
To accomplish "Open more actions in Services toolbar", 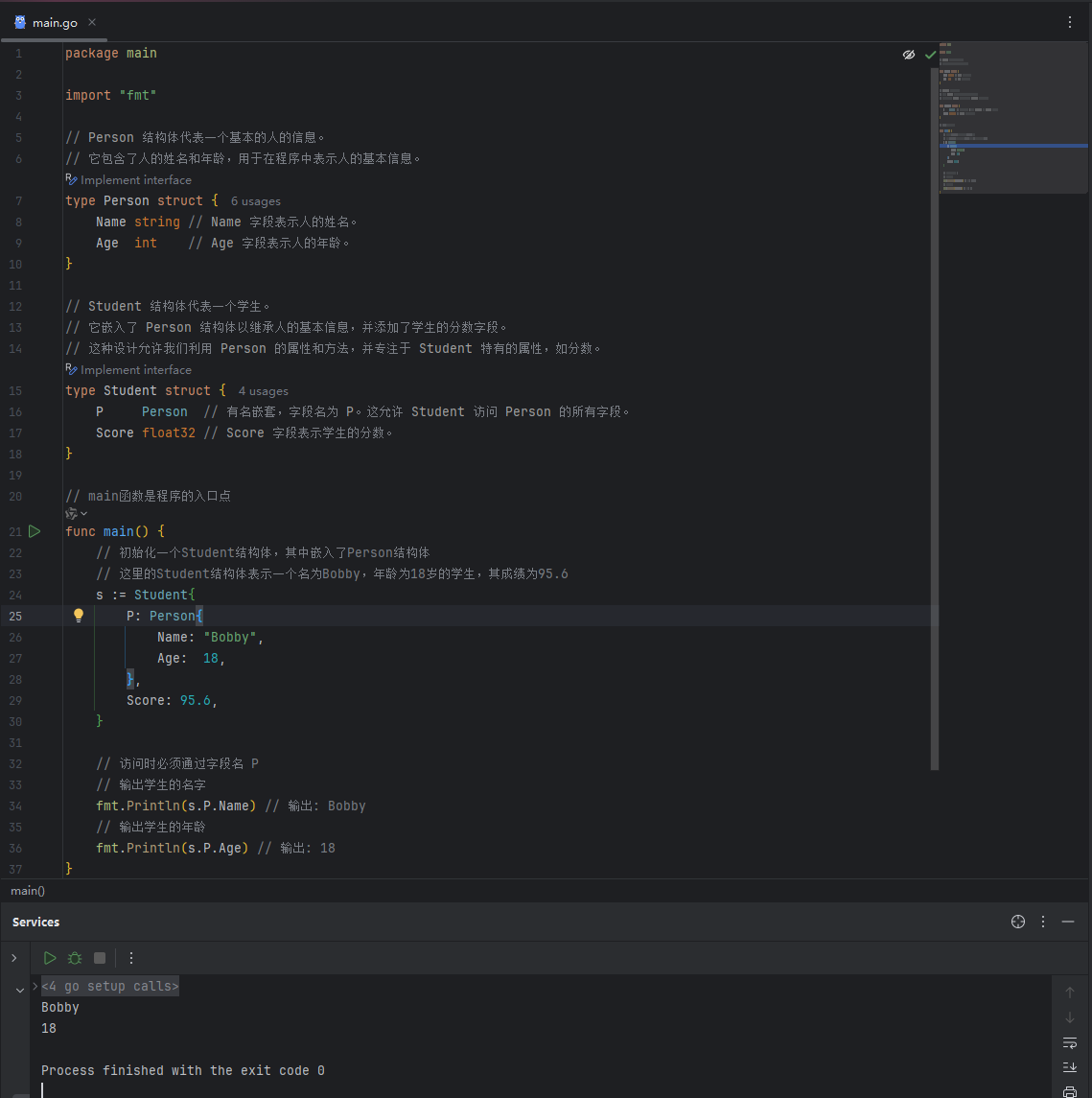I will (131, 958).
